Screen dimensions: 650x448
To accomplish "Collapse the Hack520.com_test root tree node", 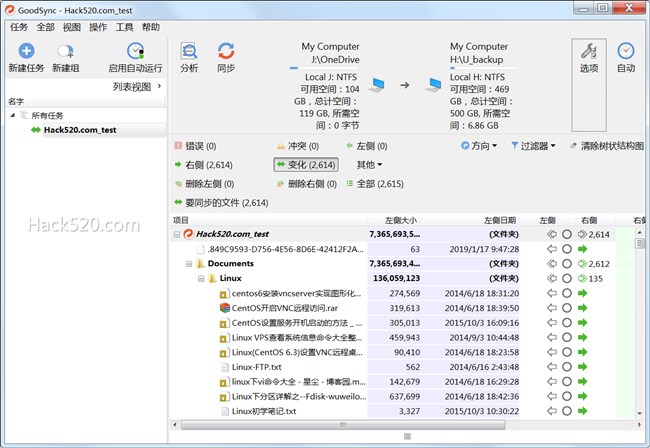I will coord(177,235).
